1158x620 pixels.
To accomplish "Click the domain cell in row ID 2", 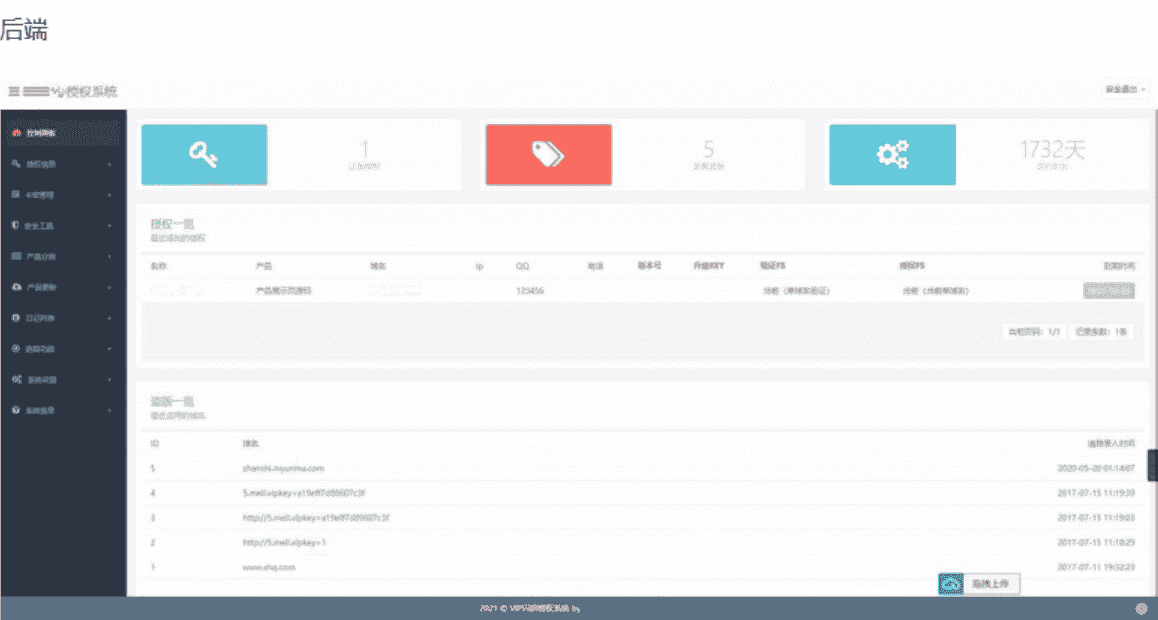I will point(284,542).
